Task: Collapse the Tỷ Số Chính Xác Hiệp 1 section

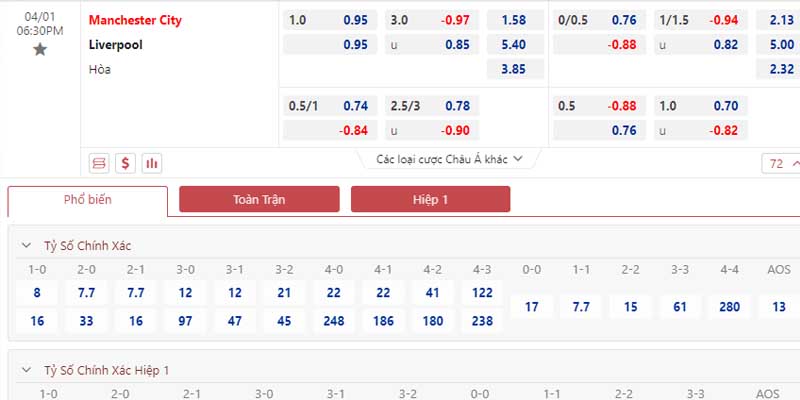Action: click(x=27, y=371)
